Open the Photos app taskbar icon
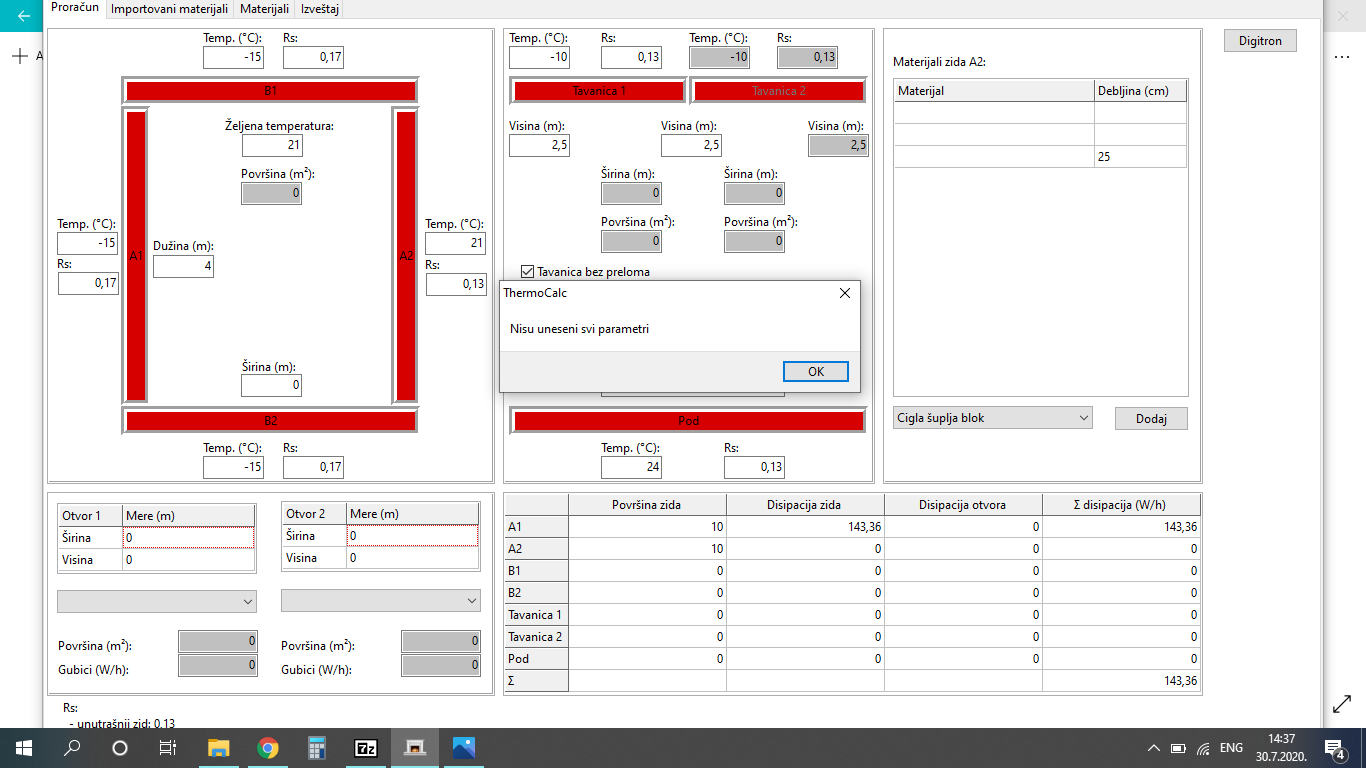 (x=463, y=748)
